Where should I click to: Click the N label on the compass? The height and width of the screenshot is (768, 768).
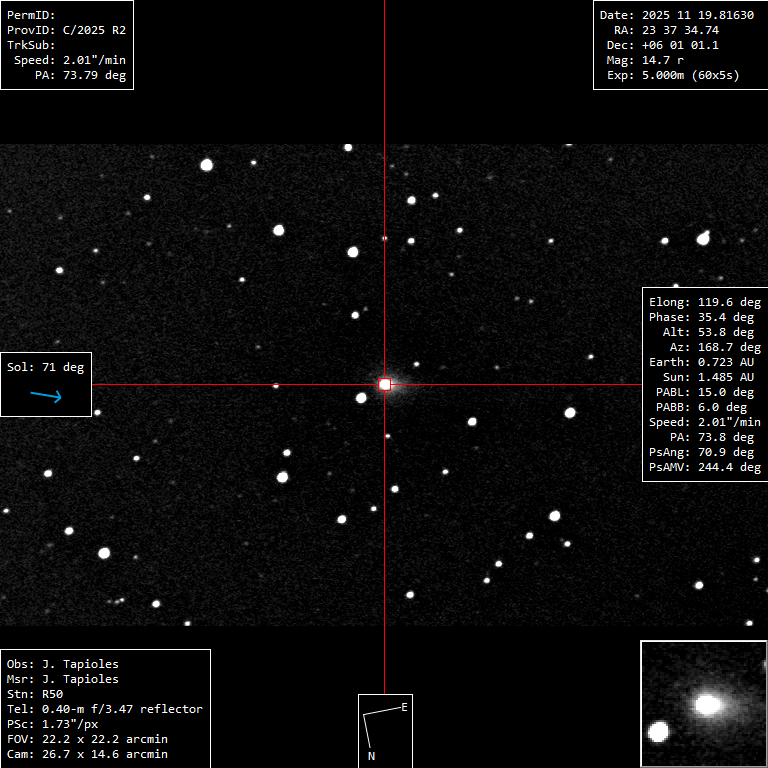tap(371, 756)
